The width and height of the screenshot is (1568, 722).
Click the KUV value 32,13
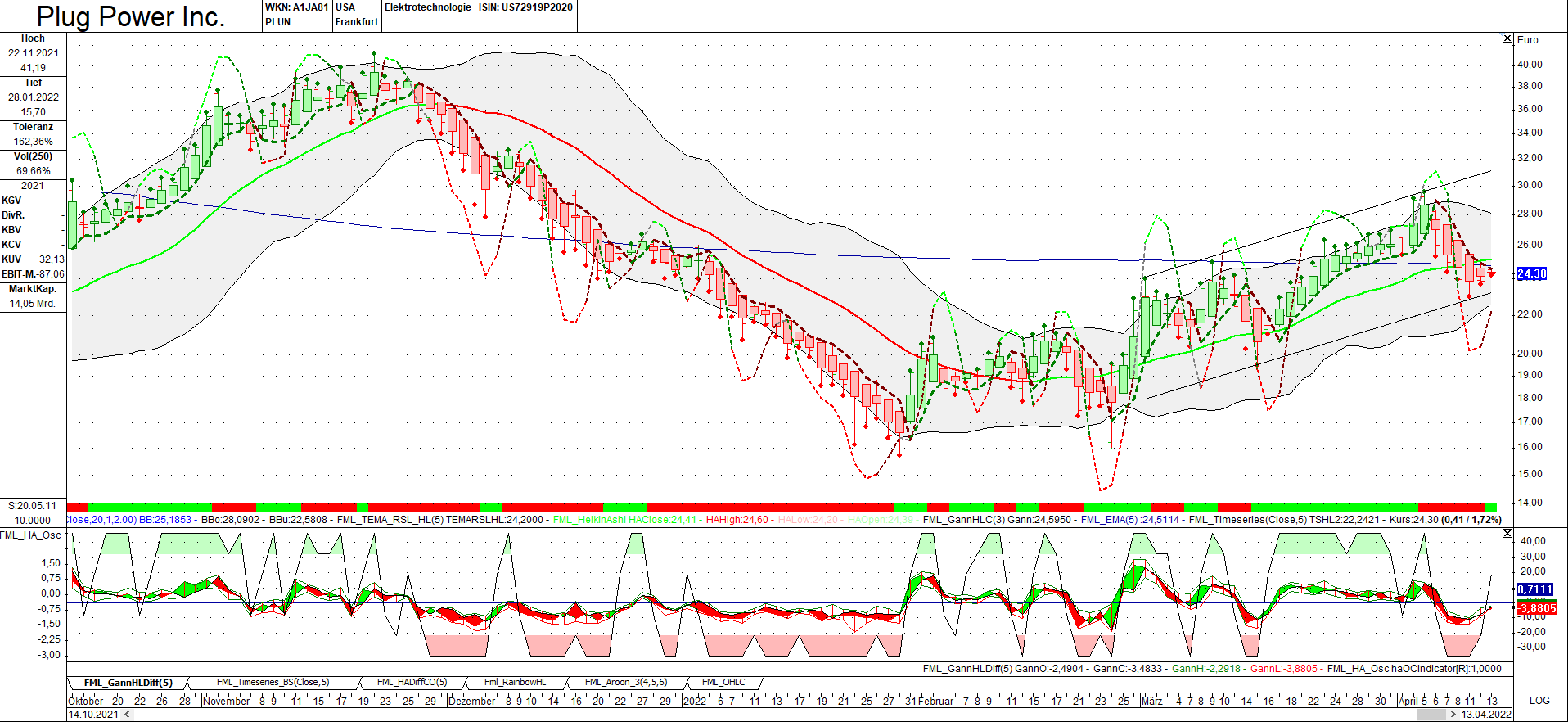(x=52, y=259)
